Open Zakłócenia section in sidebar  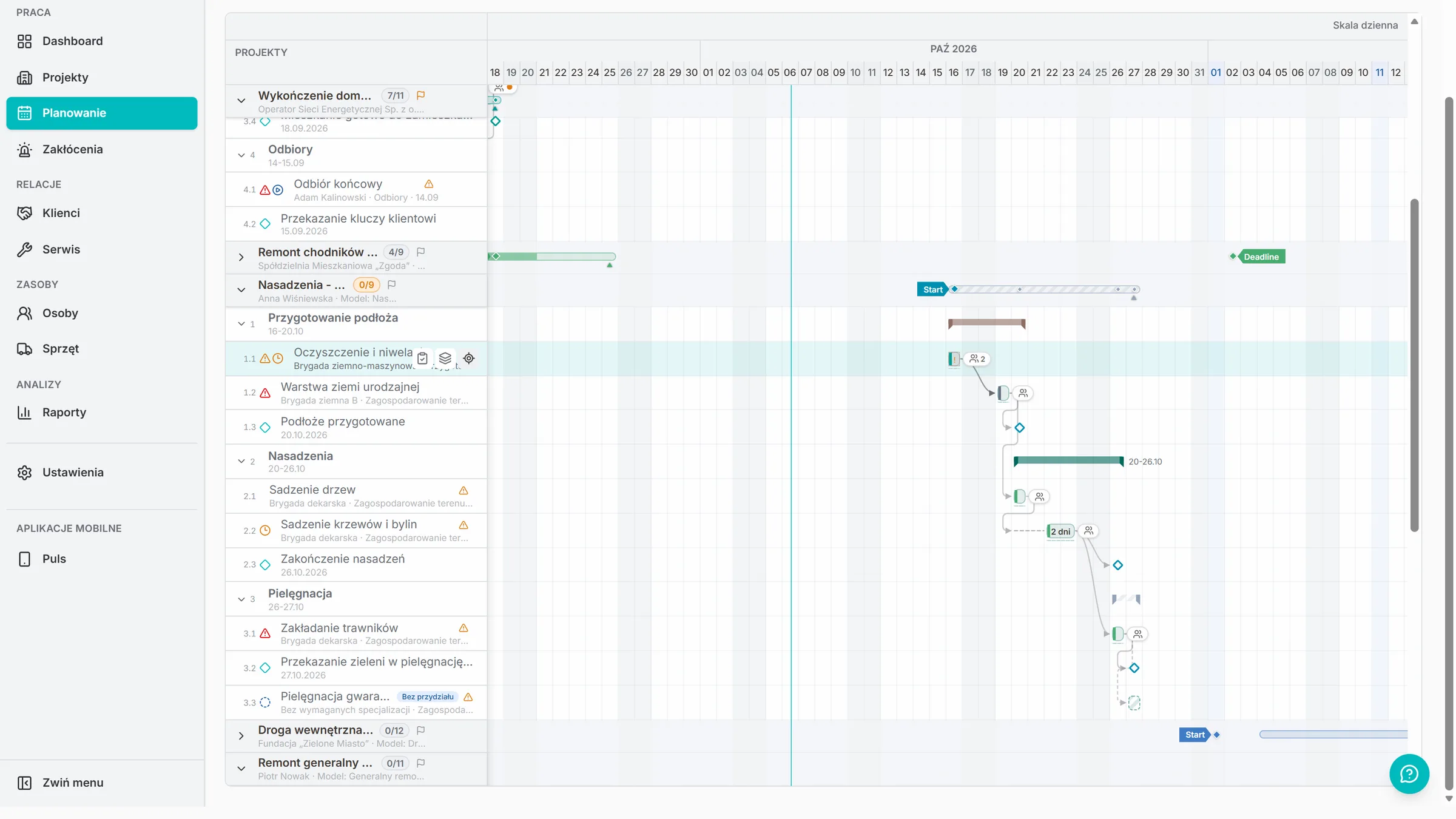tap(101, 149)
